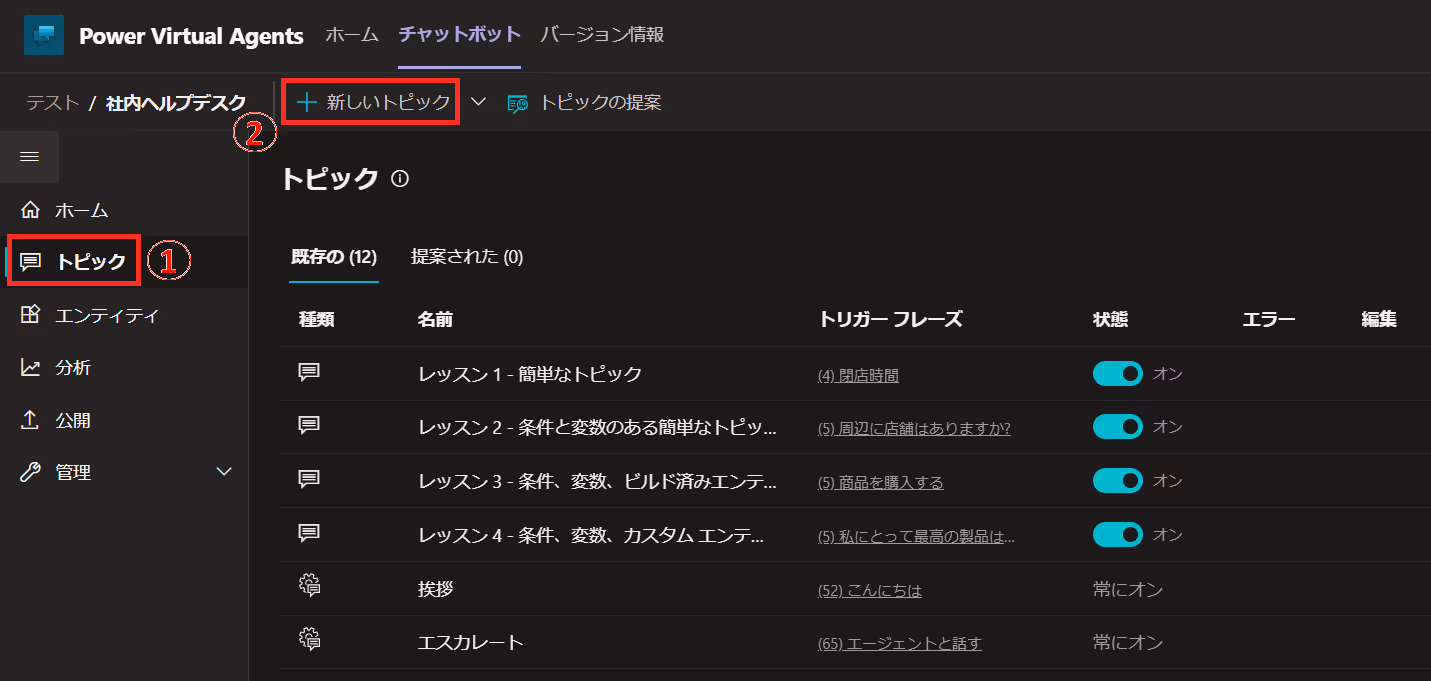Click 常にオン status in the エスカレート row
This screenshot has width=1431, height=681.
point(1128,642)
